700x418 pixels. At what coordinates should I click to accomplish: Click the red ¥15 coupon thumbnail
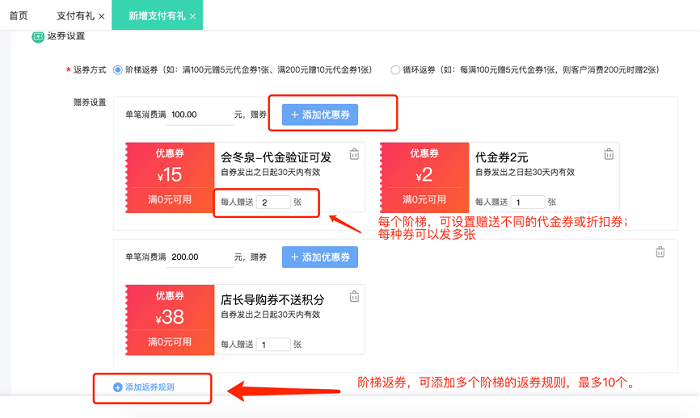169,176
